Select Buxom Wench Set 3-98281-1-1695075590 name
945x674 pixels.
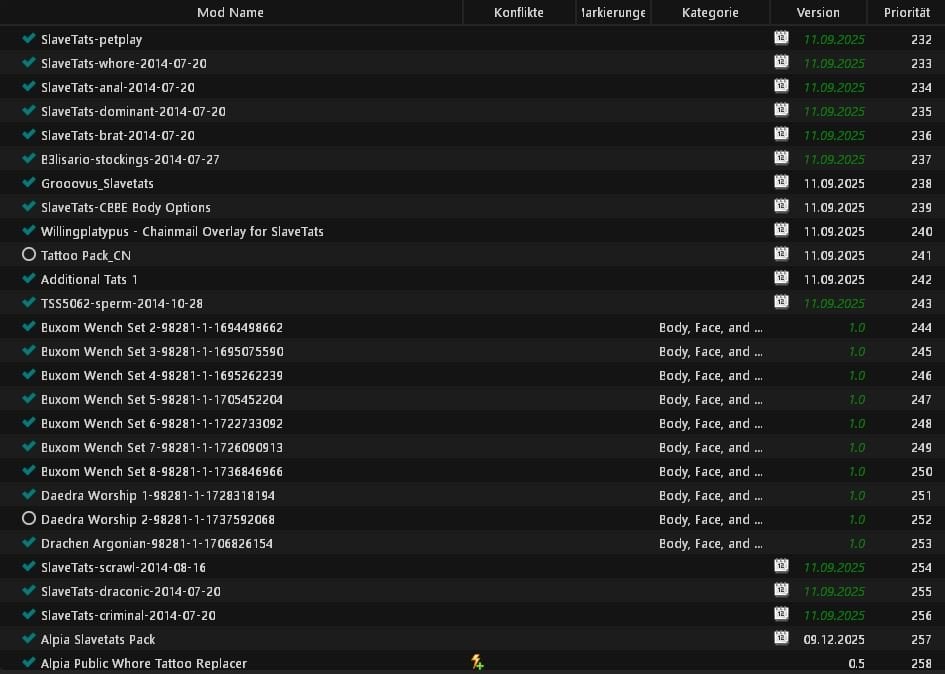(162, 351)
